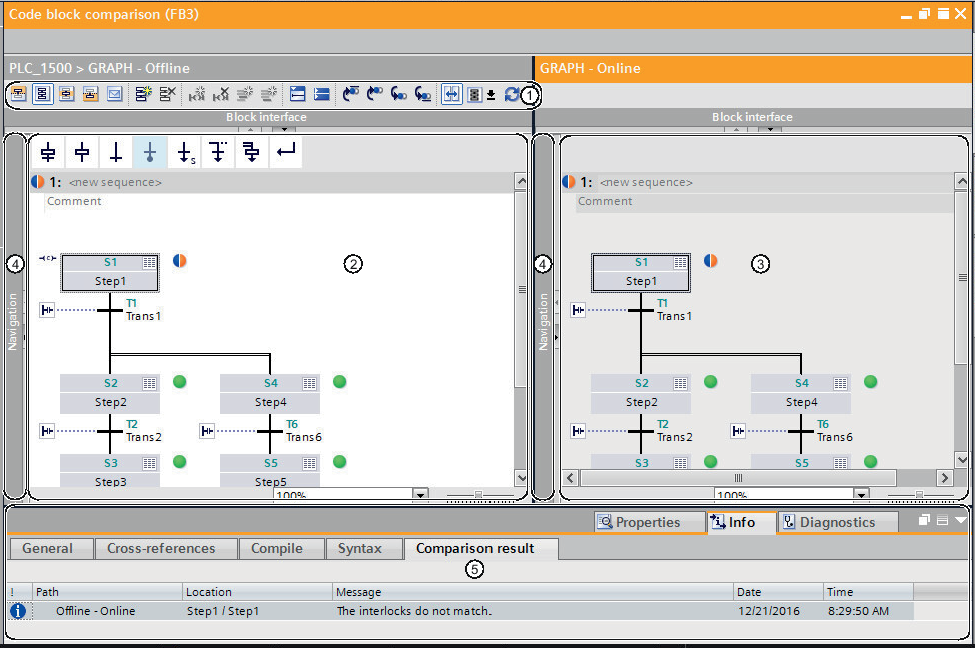The height and width of the screenshot is (648, 975).
Task: Open the online zoom percentage dropdown
Action: pyautogui.click(x=861, y=495)
